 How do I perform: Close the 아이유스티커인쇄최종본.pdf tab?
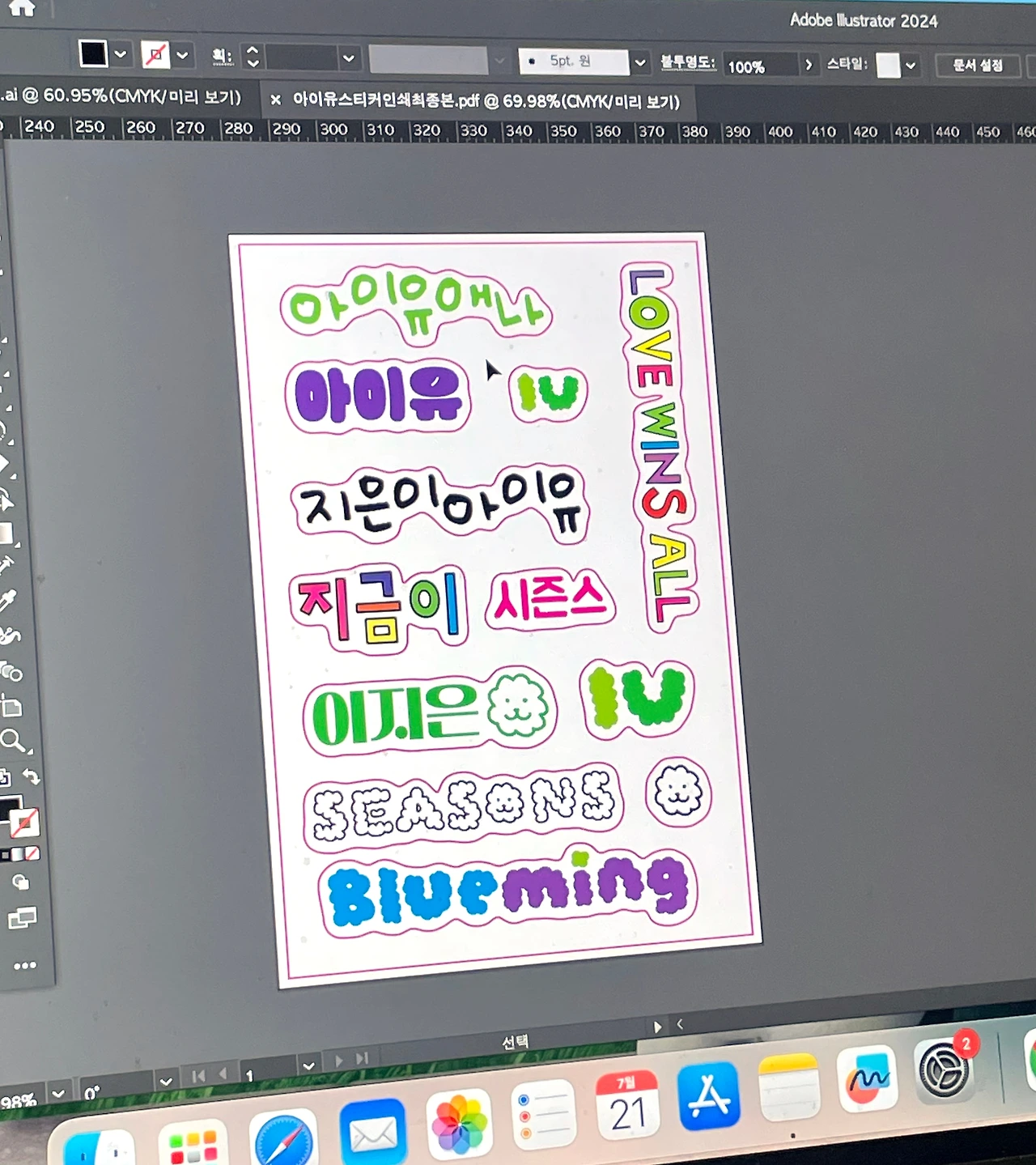pyautogui.click(x=275, y=100)
